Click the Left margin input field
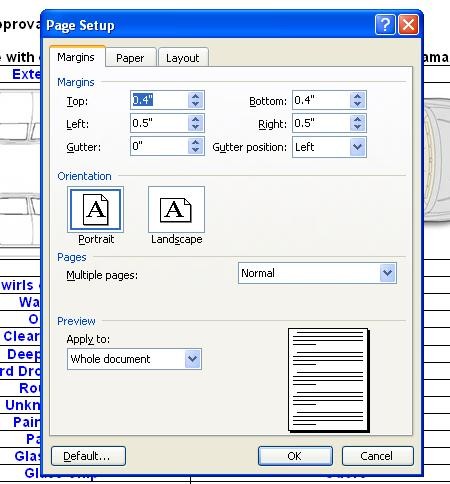Screen dimensions: 450x484 point(159,123)
